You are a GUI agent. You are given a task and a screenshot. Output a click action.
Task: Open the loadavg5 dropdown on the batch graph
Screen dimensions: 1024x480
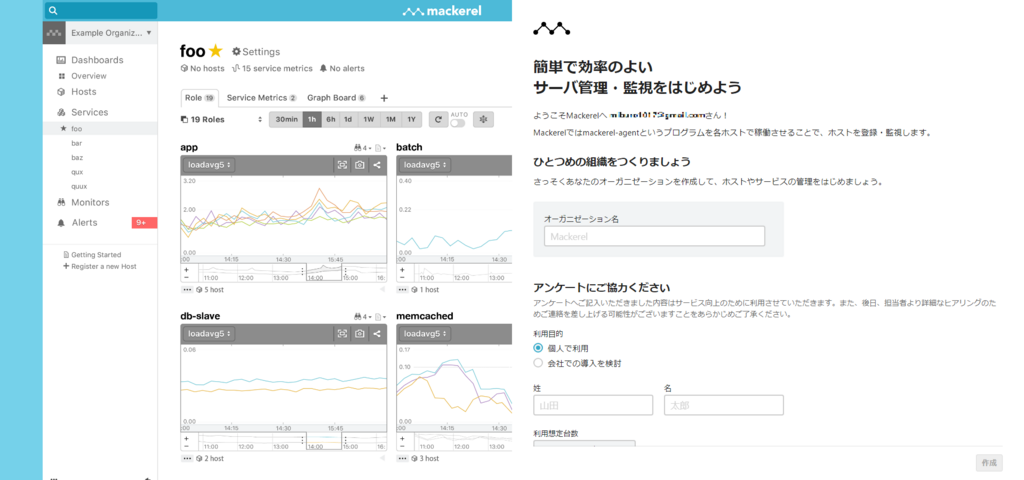pyautogui.click(x=425, y=165)
